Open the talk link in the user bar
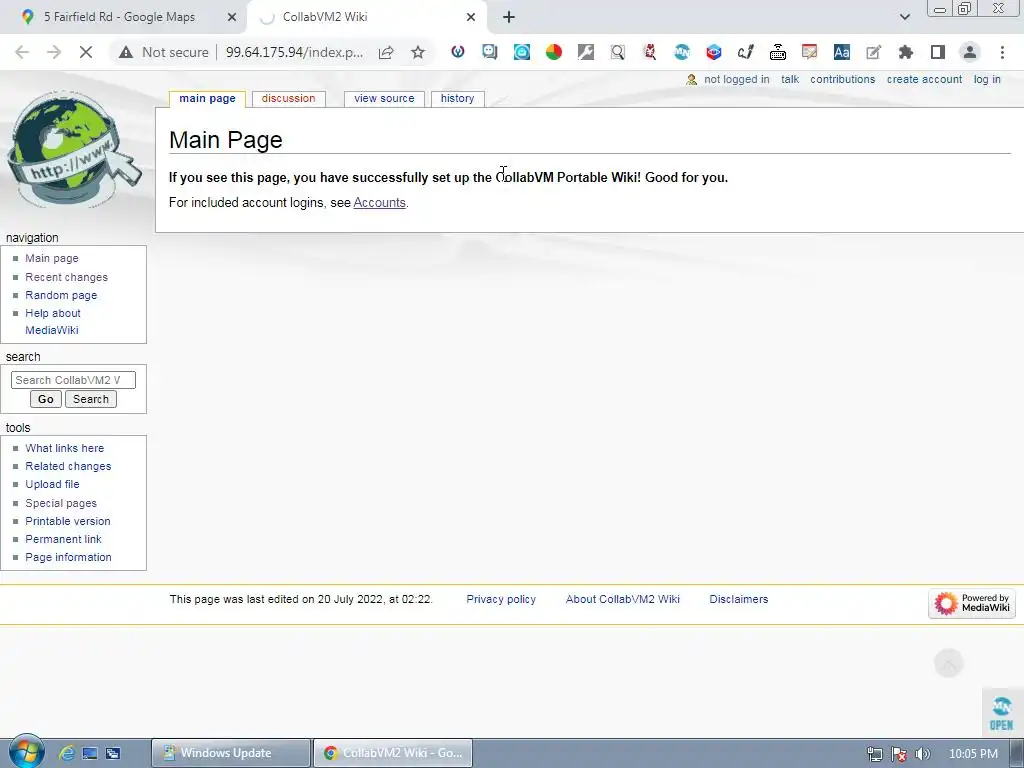 [x=790, y=79]
